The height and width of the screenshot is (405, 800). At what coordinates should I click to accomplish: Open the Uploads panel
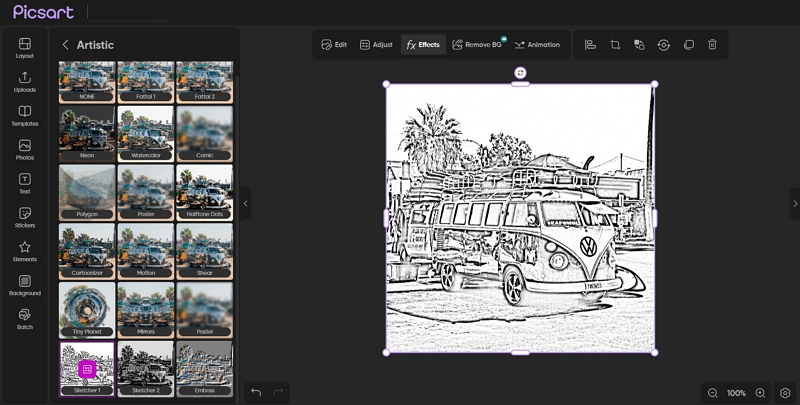tap(24, 82)
